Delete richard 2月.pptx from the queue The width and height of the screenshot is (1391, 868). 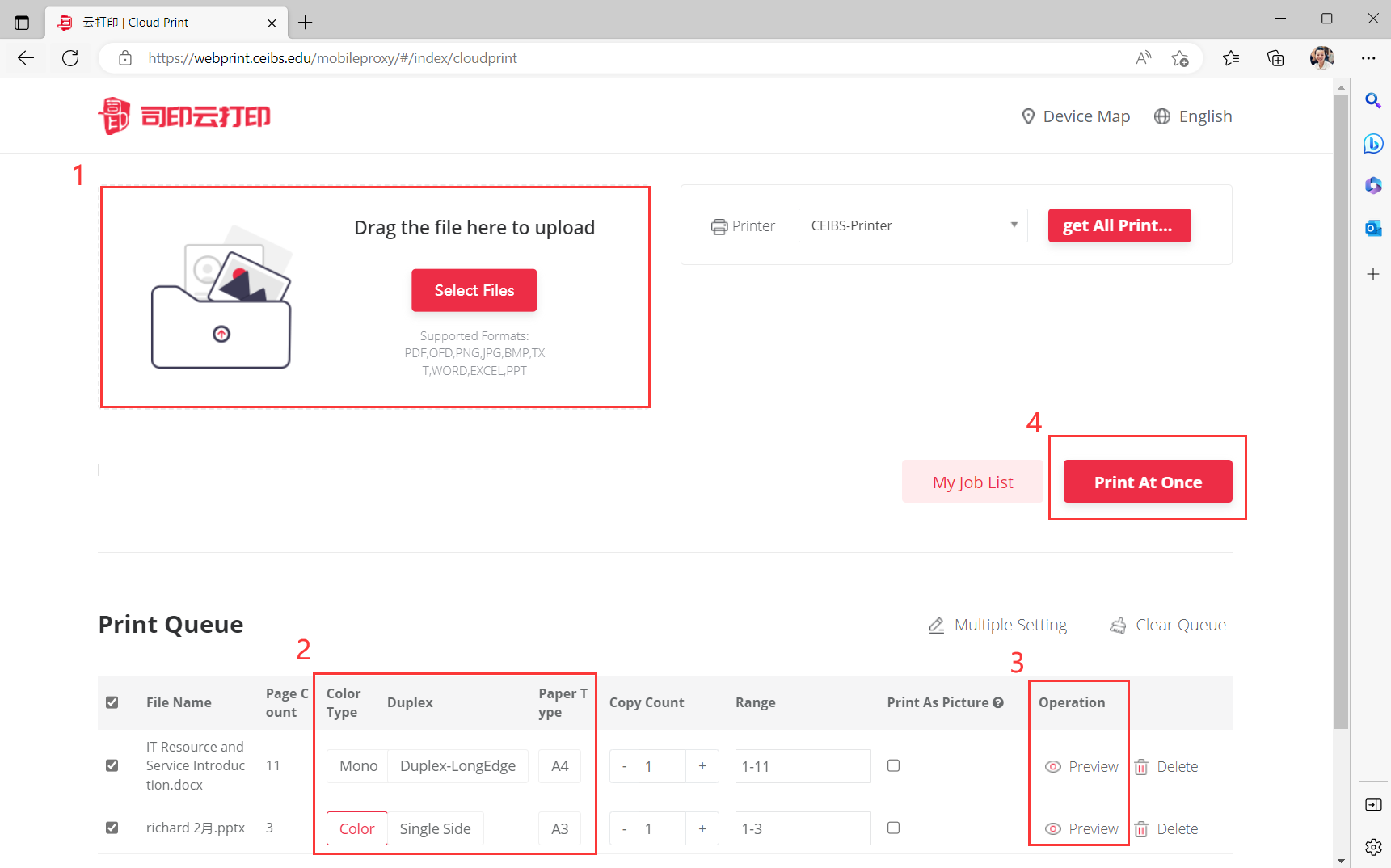pos(1165,828)
